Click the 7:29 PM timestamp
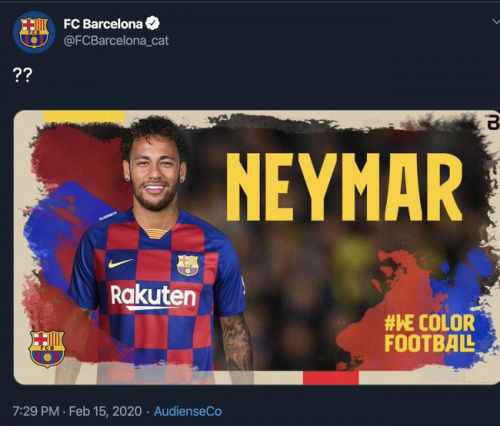 pos(36,411)
